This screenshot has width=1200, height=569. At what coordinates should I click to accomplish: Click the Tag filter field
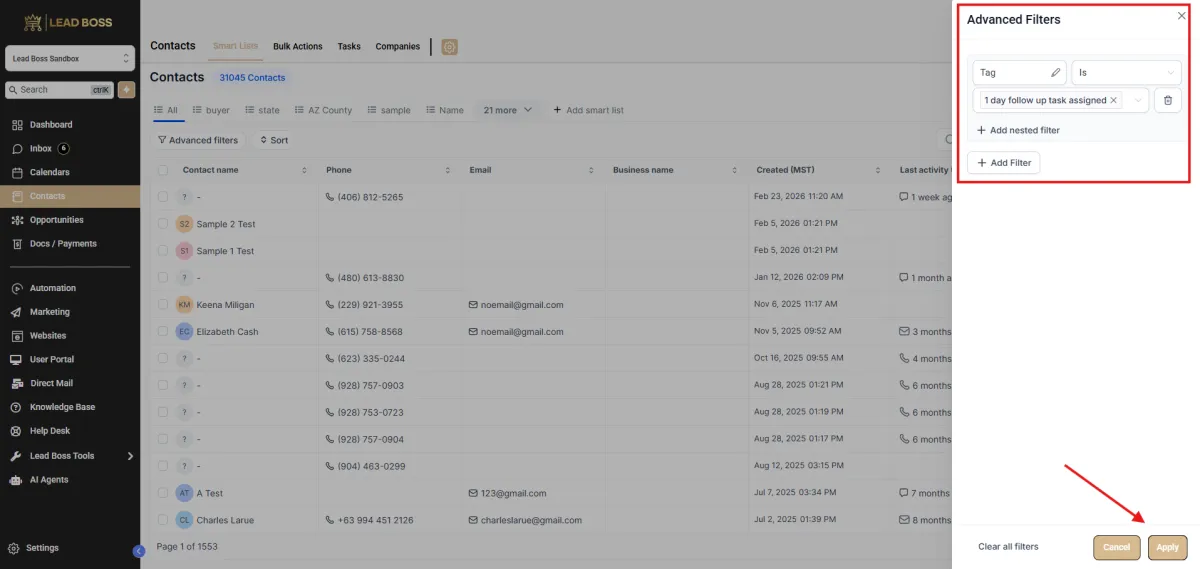pos(1019,73)
